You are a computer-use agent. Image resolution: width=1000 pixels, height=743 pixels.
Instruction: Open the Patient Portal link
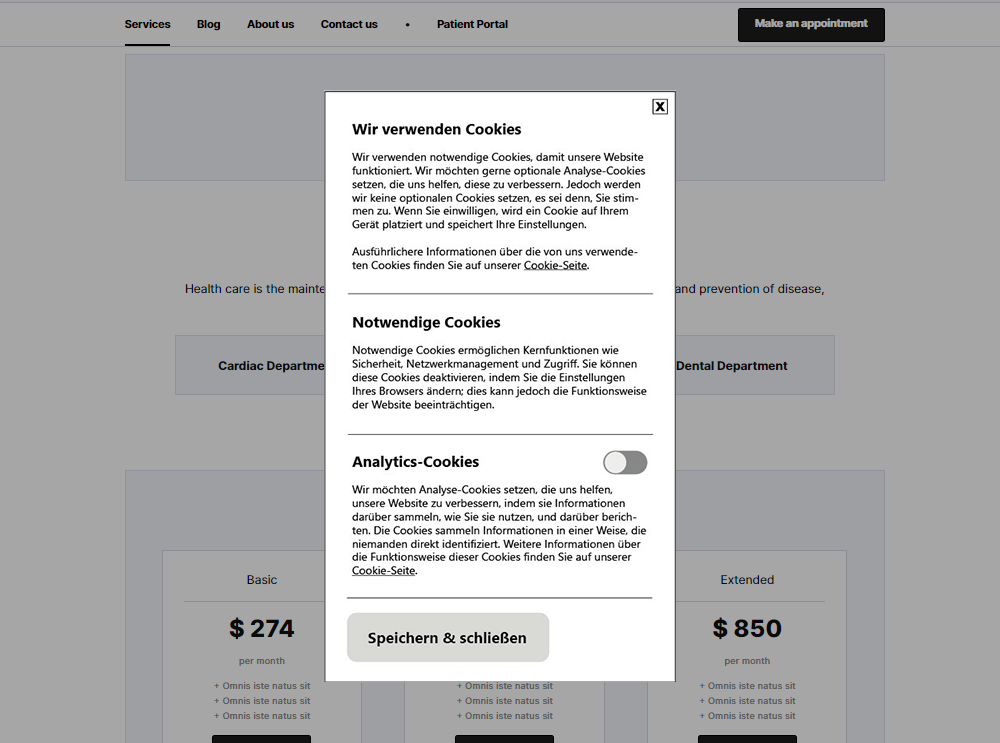click(473, 24)
